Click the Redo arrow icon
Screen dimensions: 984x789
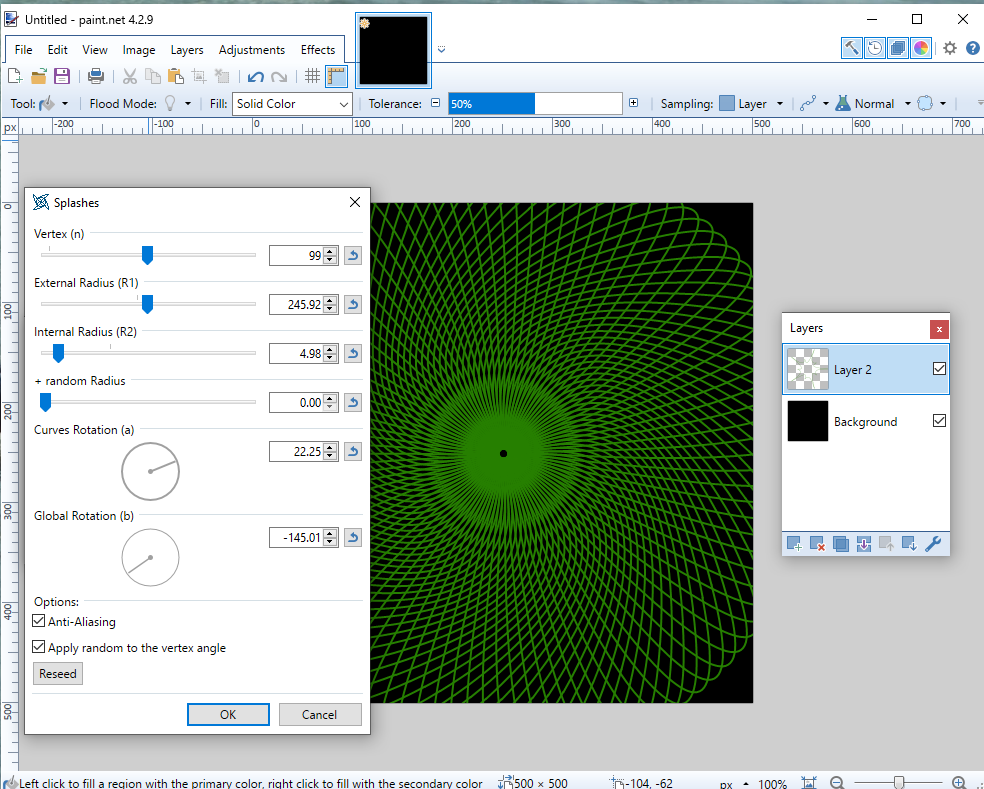coord(279,77)
